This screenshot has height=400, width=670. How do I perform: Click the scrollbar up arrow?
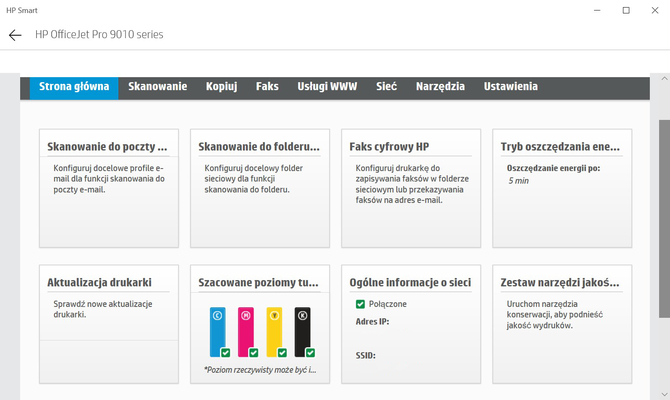664,79
